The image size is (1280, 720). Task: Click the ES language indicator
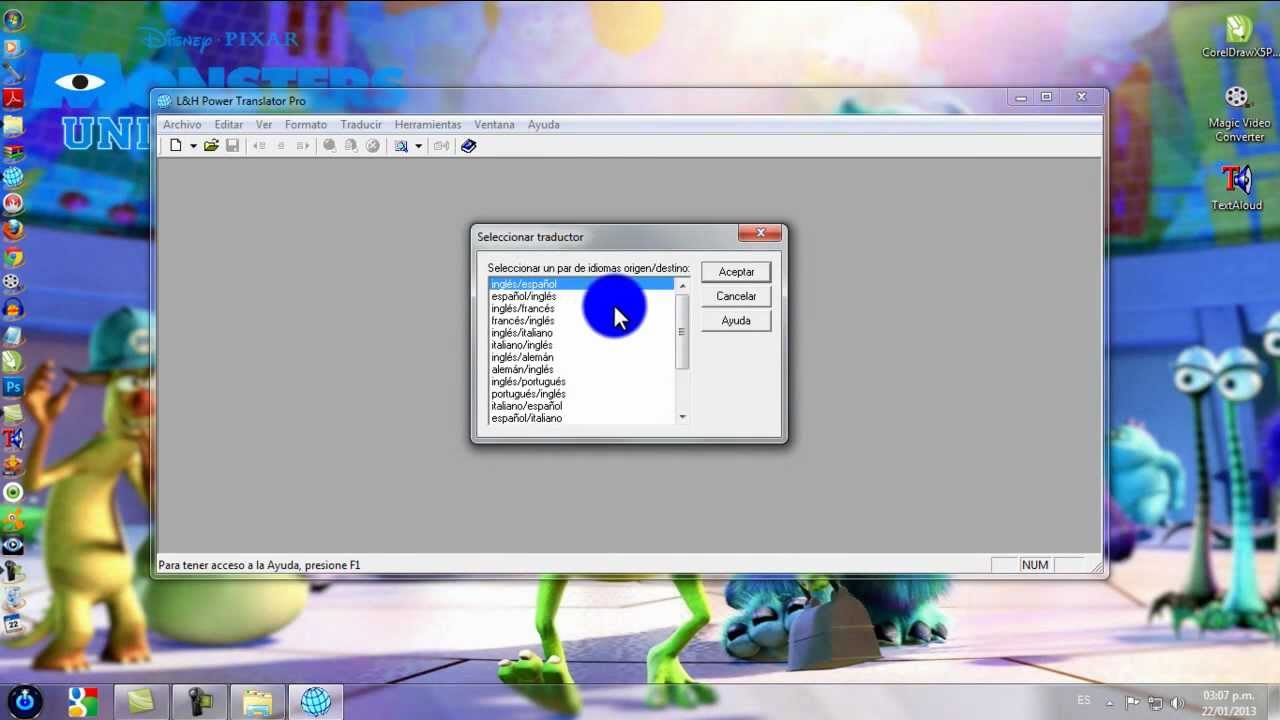(1084, 701)
